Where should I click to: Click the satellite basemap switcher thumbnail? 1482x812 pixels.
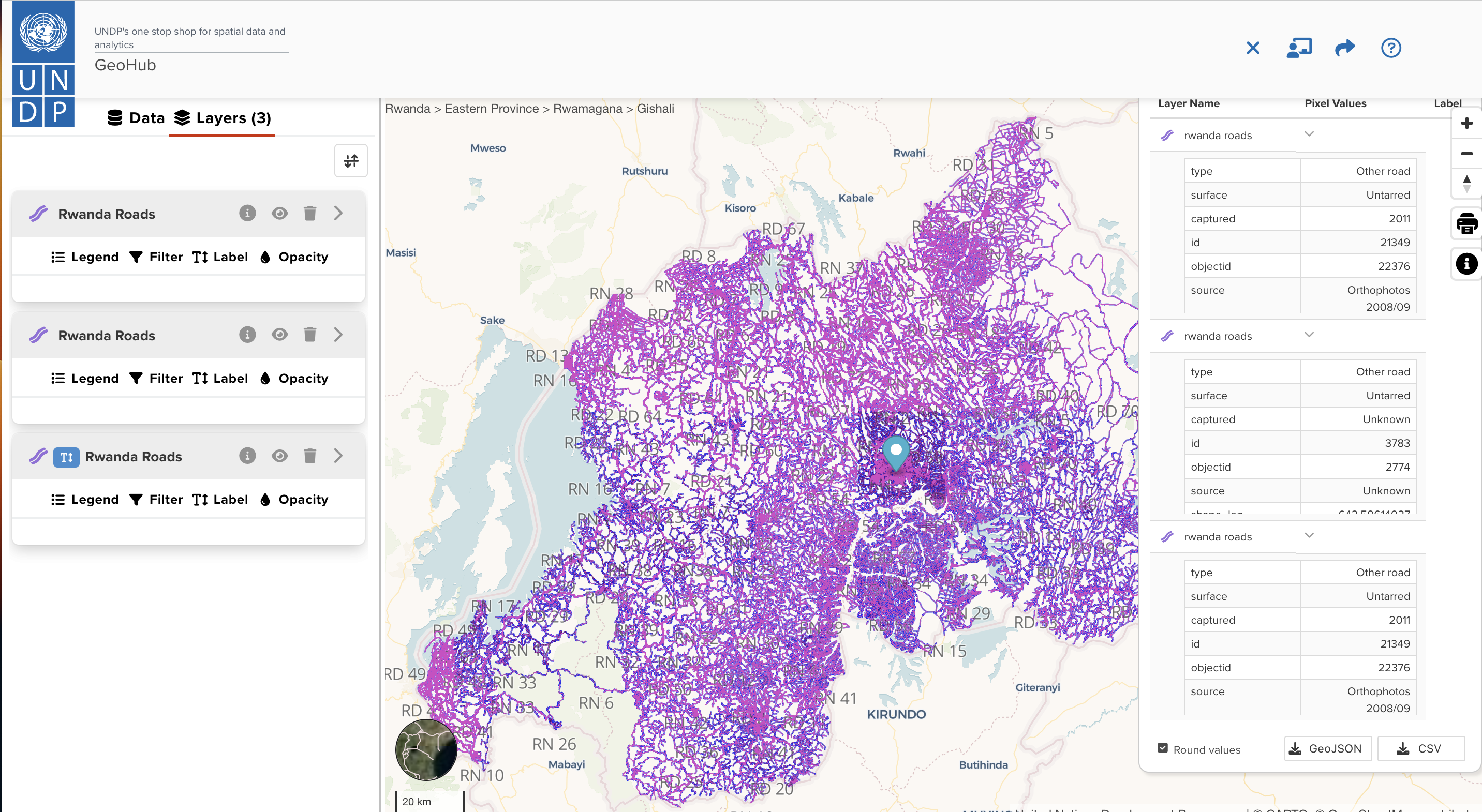click(x=426, y=749)
